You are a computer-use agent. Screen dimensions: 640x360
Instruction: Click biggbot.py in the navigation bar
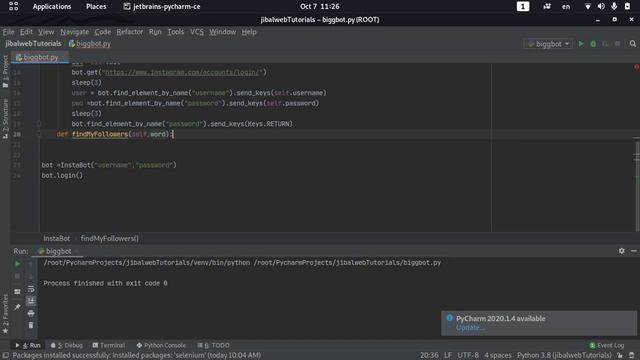click(90, 44)
